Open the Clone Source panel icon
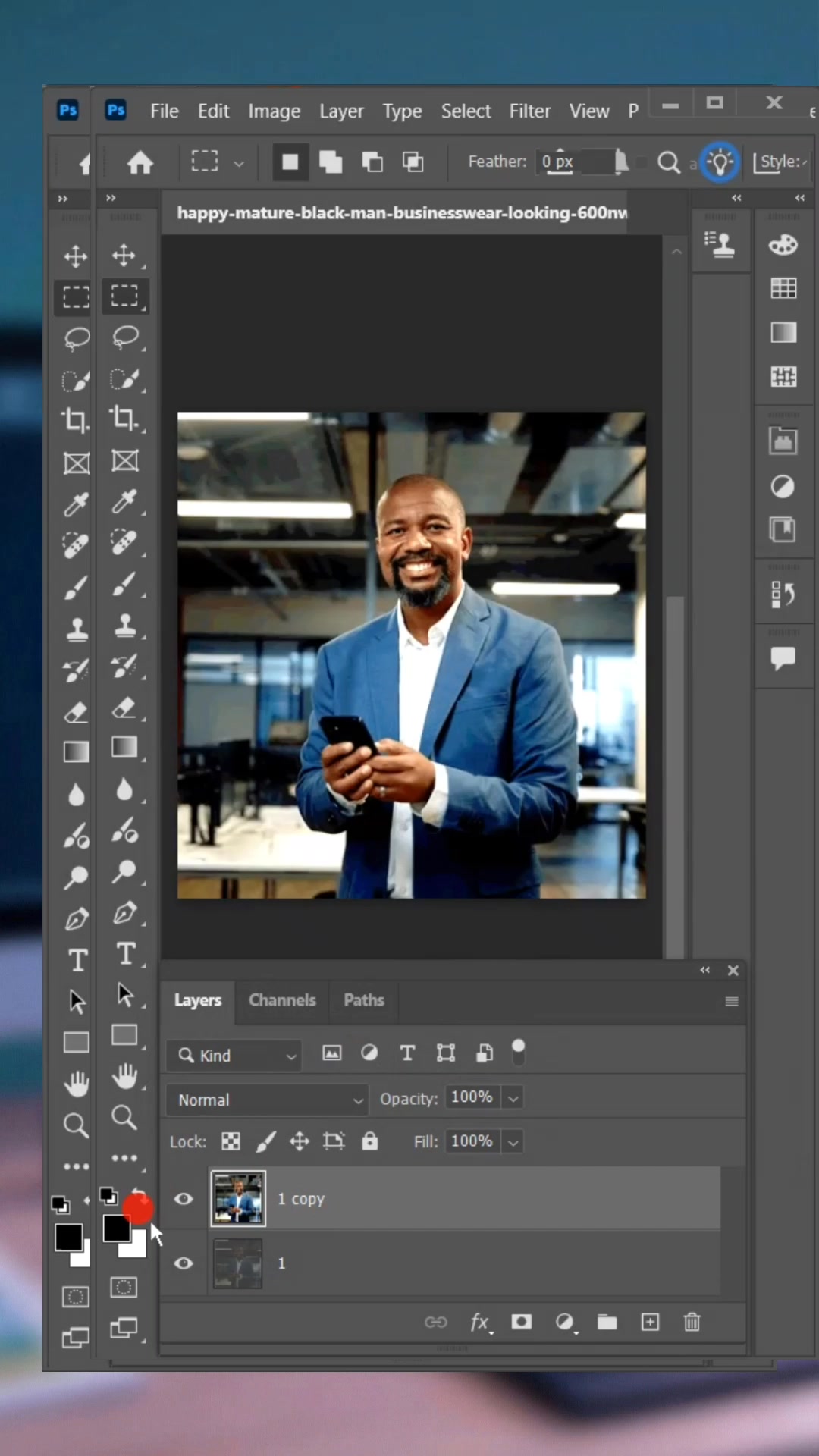Viewport: 819px width, 1456px height. pyautogui.click(x=720, y=245)
